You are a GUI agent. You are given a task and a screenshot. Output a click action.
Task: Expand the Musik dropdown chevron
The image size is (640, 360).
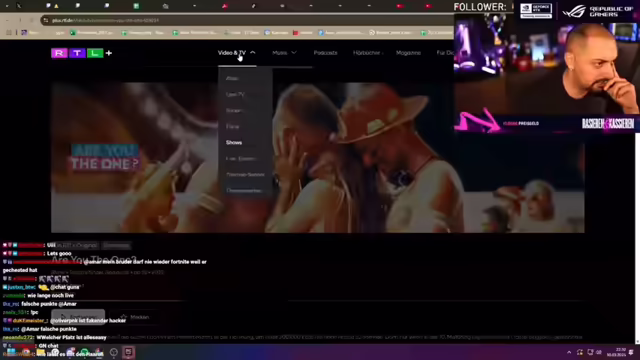pyautogui.click(x=294, y=53)
